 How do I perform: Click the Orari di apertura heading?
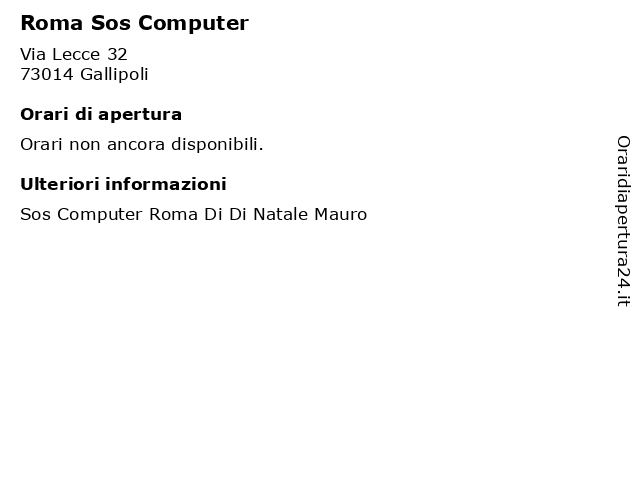point(101,115)
